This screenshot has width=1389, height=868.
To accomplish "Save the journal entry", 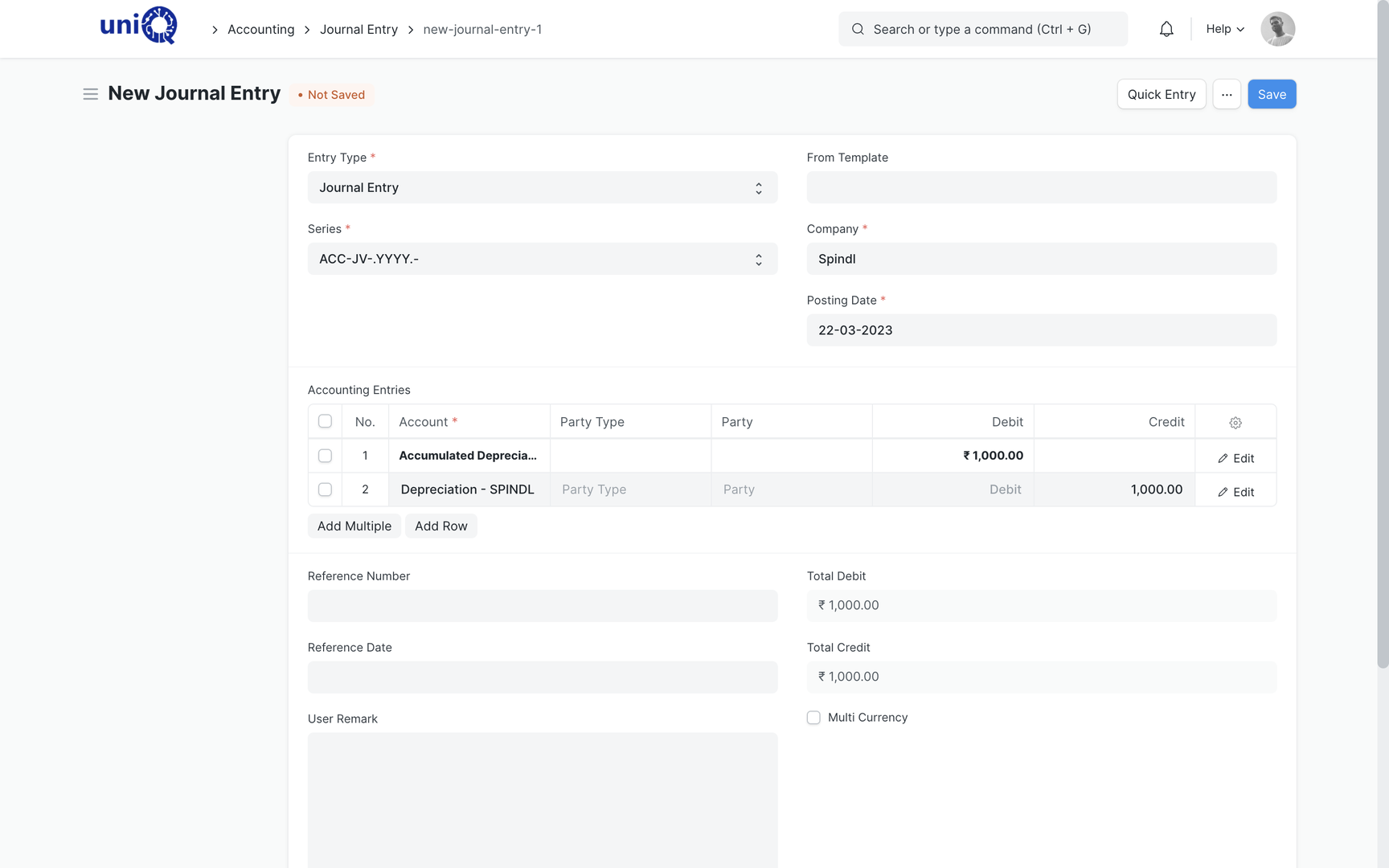I will click(x=1272, y=94).
